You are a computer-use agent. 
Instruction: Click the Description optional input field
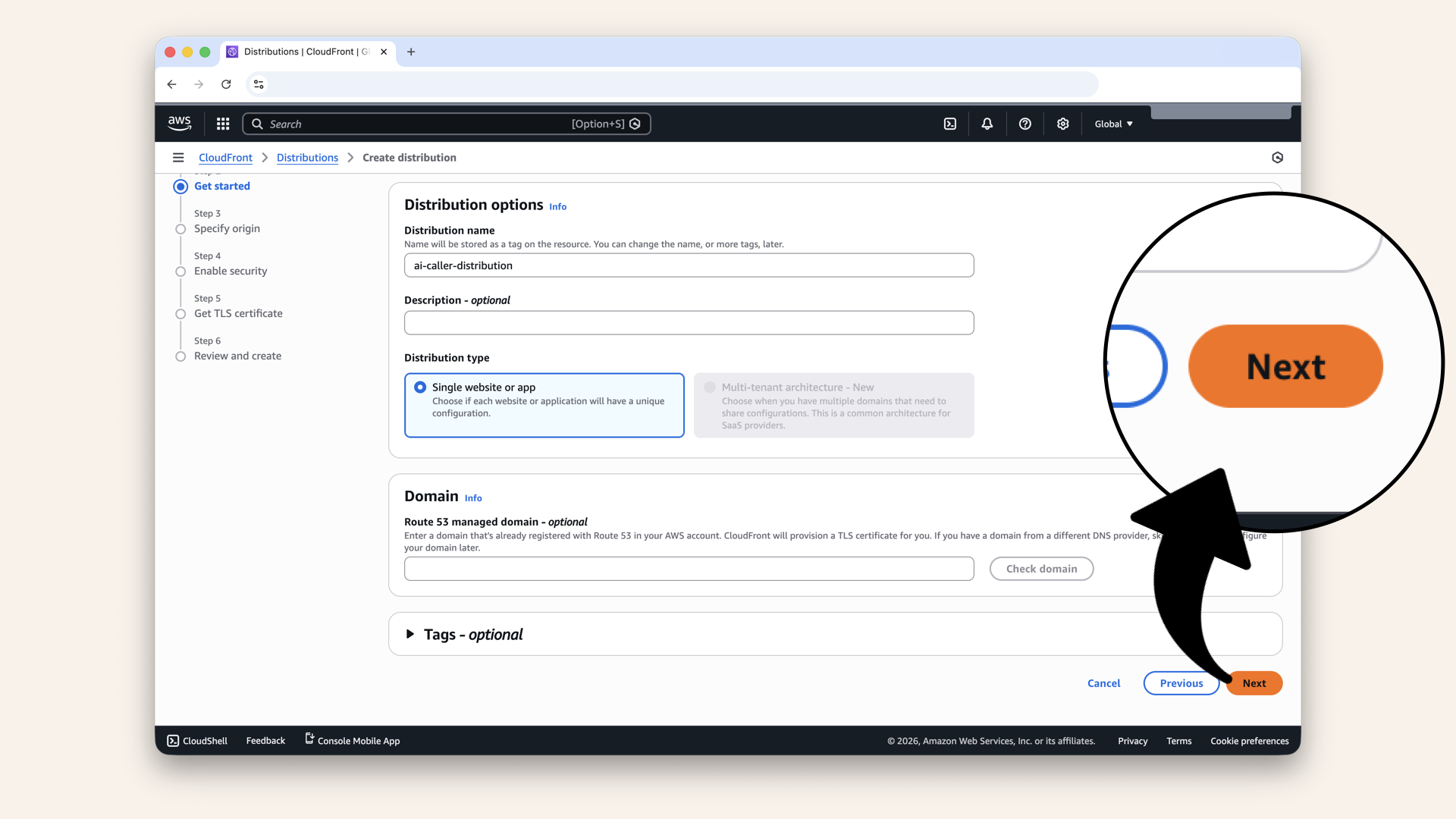click(689, 323)
